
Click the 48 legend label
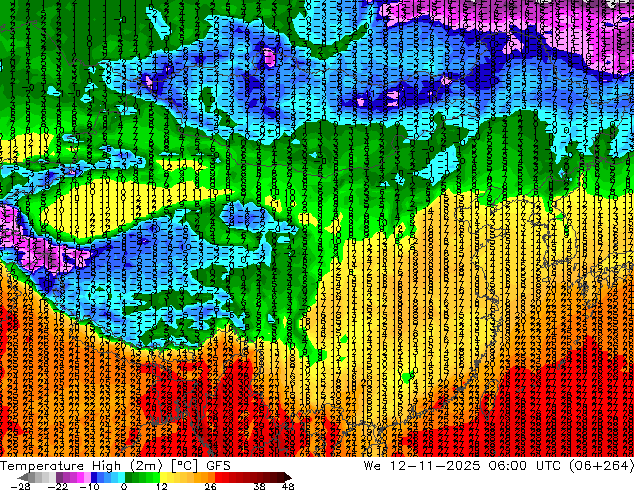coord(288,486)
